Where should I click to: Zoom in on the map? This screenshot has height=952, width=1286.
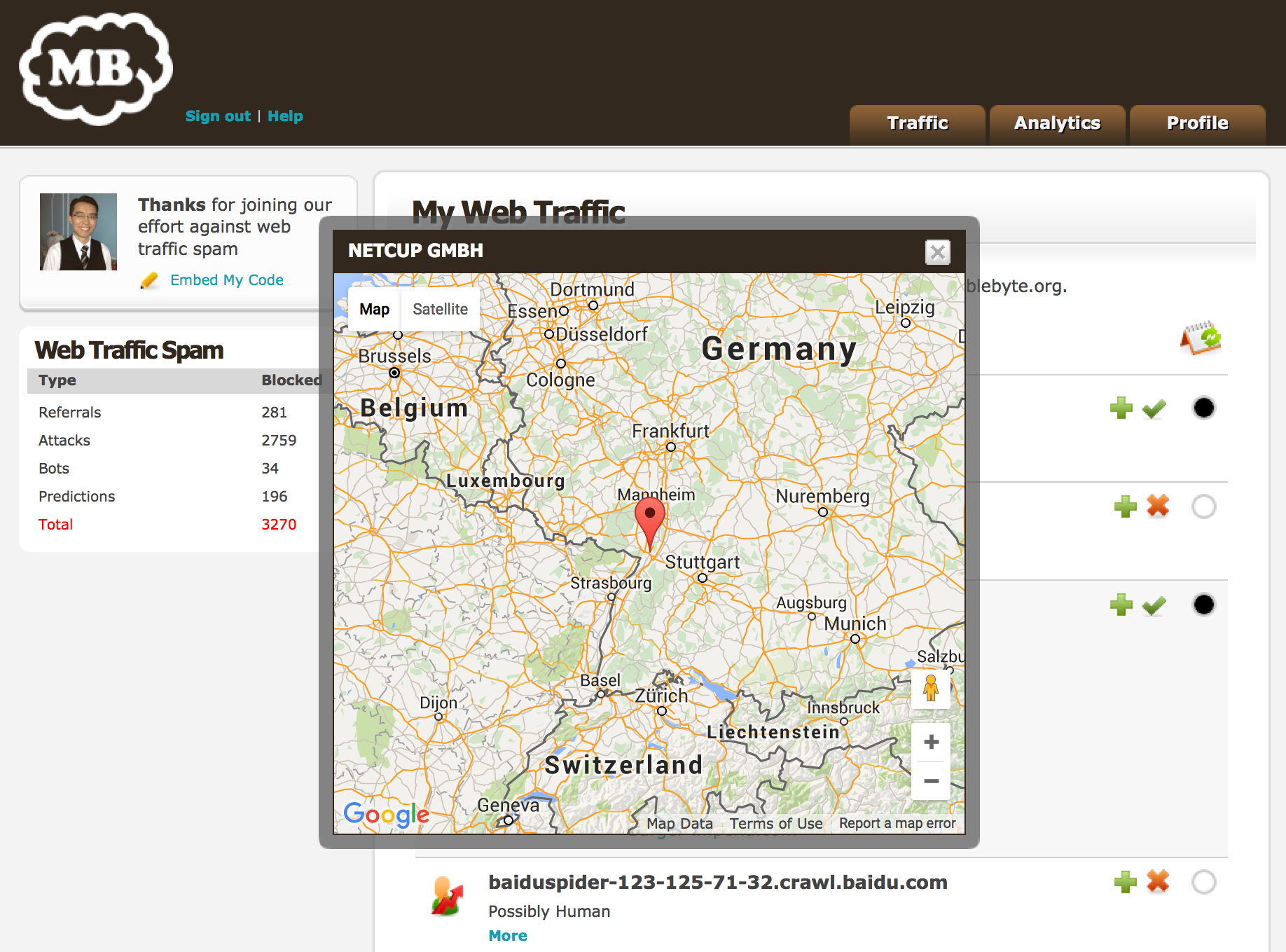coord(931,742)
